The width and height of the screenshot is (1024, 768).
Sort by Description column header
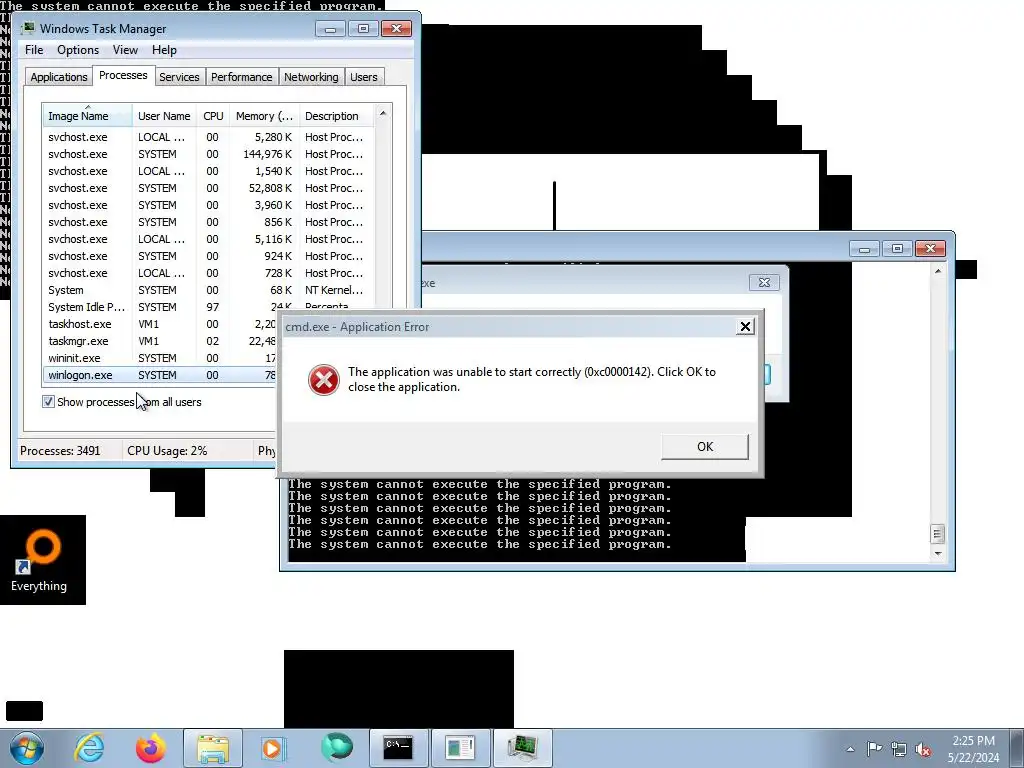click(336, 116)
